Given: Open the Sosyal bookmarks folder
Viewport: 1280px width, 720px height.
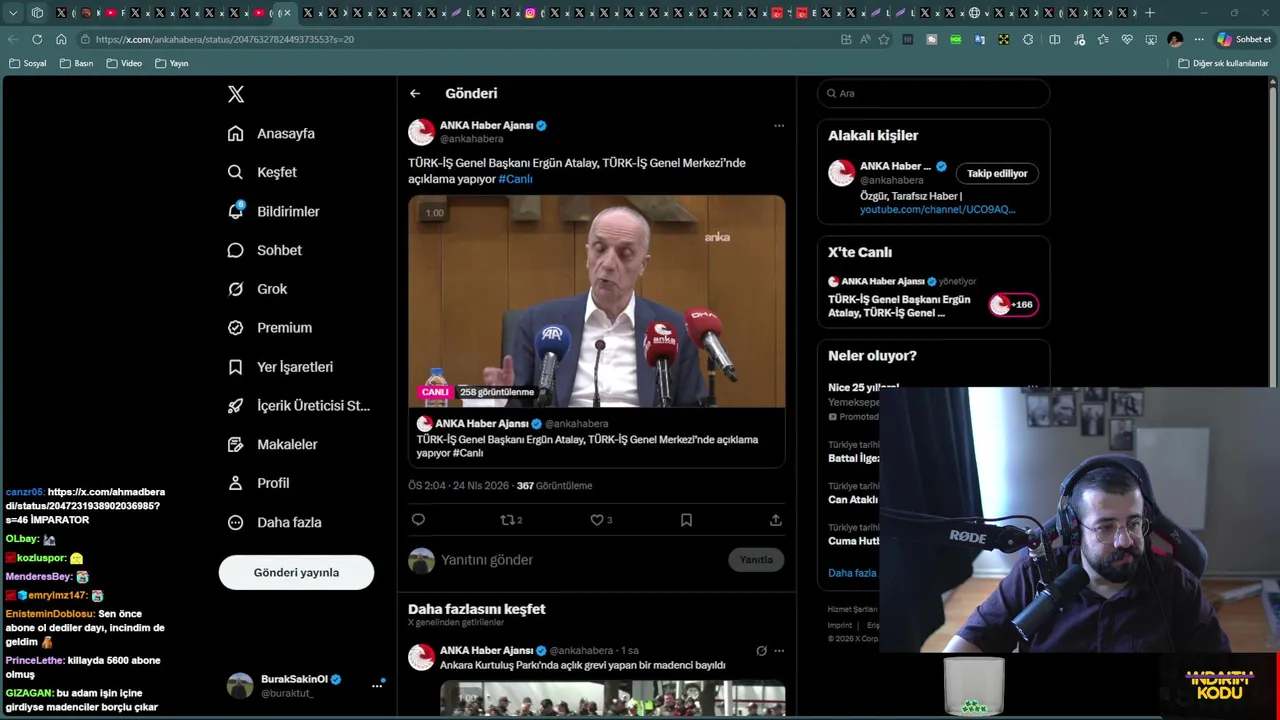Looking at the screenshot, I should 28,63.
